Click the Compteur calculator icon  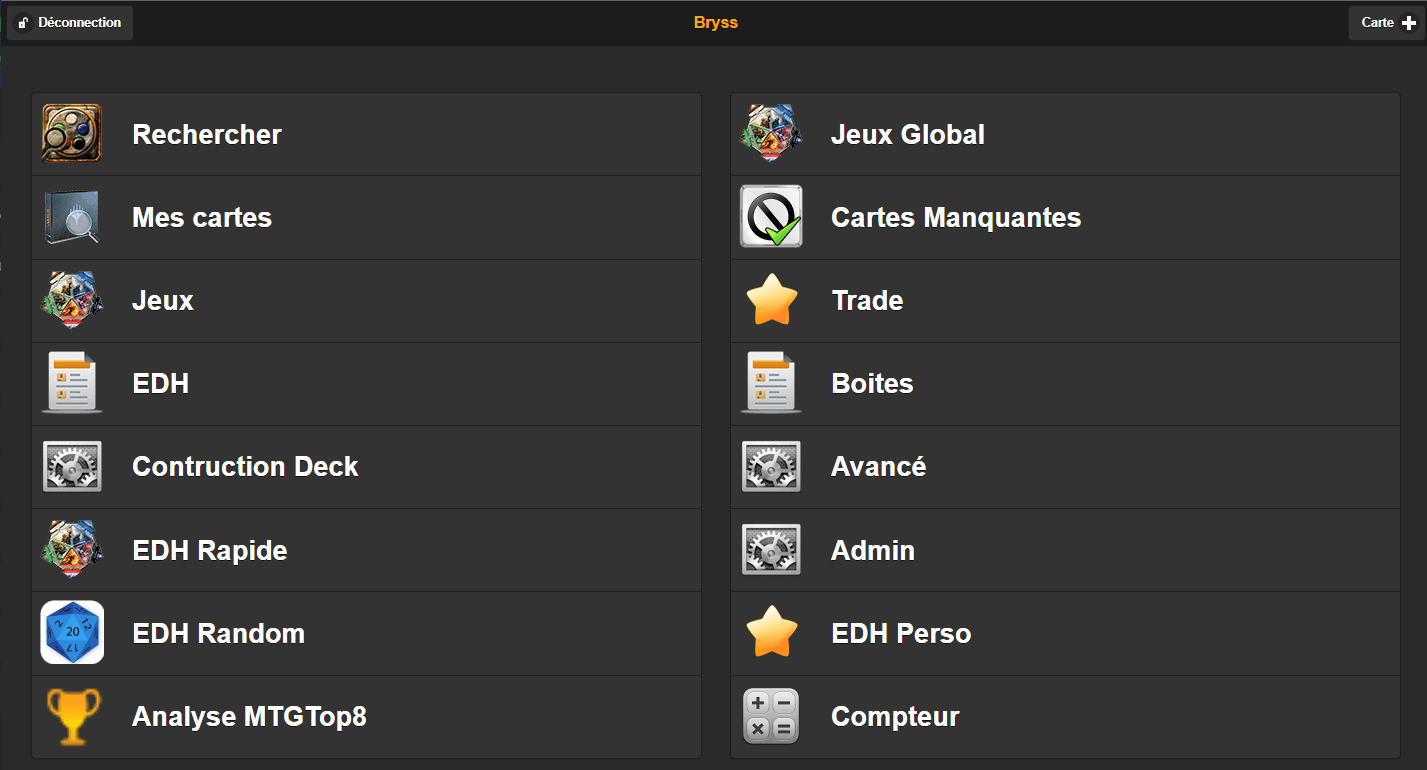coord(771,716)
